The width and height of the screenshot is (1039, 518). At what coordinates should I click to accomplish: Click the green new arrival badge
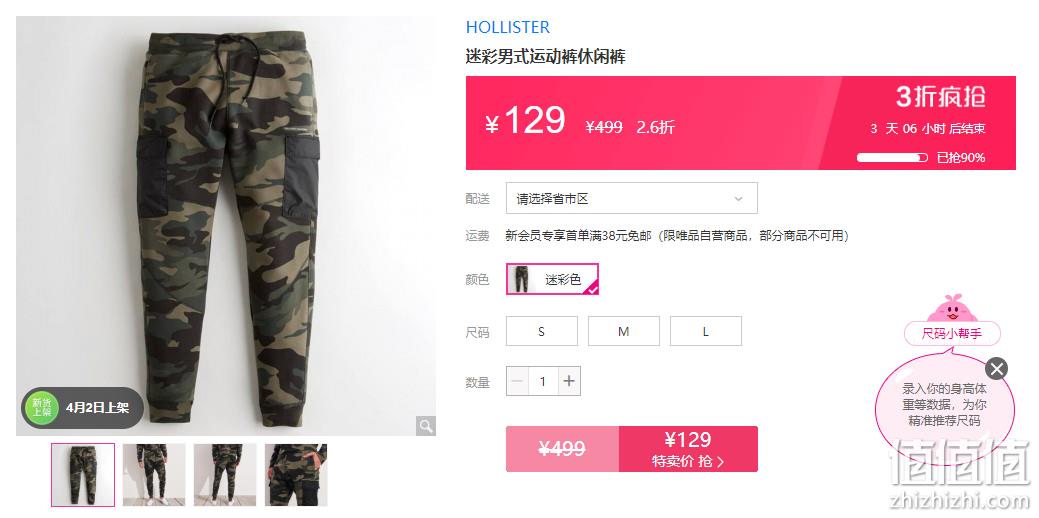pyautogui.click(x=42, y=407)
